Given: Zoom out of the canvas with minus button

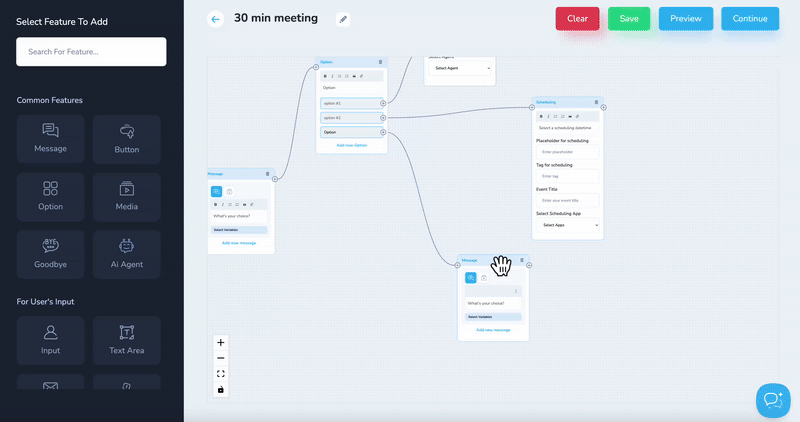Looking at the screenshot, I should 221,358.
